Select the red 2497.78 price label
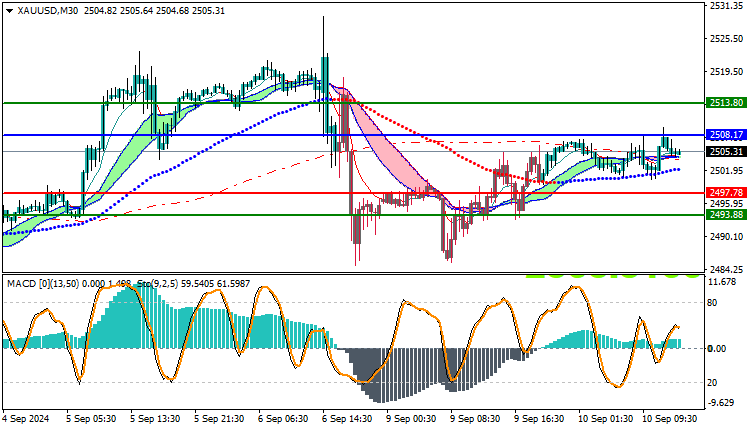Viewport: 750px width, 430px height. [726, 193]
